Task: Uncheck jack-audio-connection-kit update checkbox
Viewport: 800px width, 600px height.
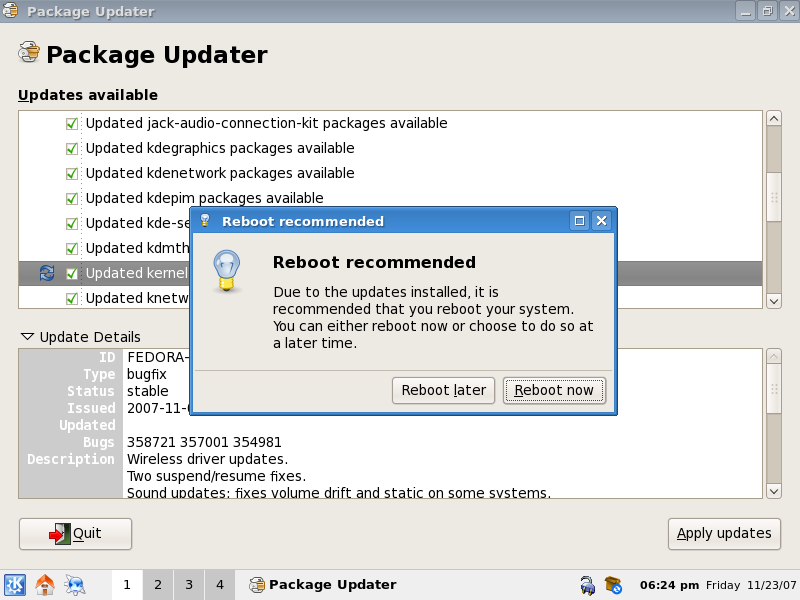Action: click(72, 123)
